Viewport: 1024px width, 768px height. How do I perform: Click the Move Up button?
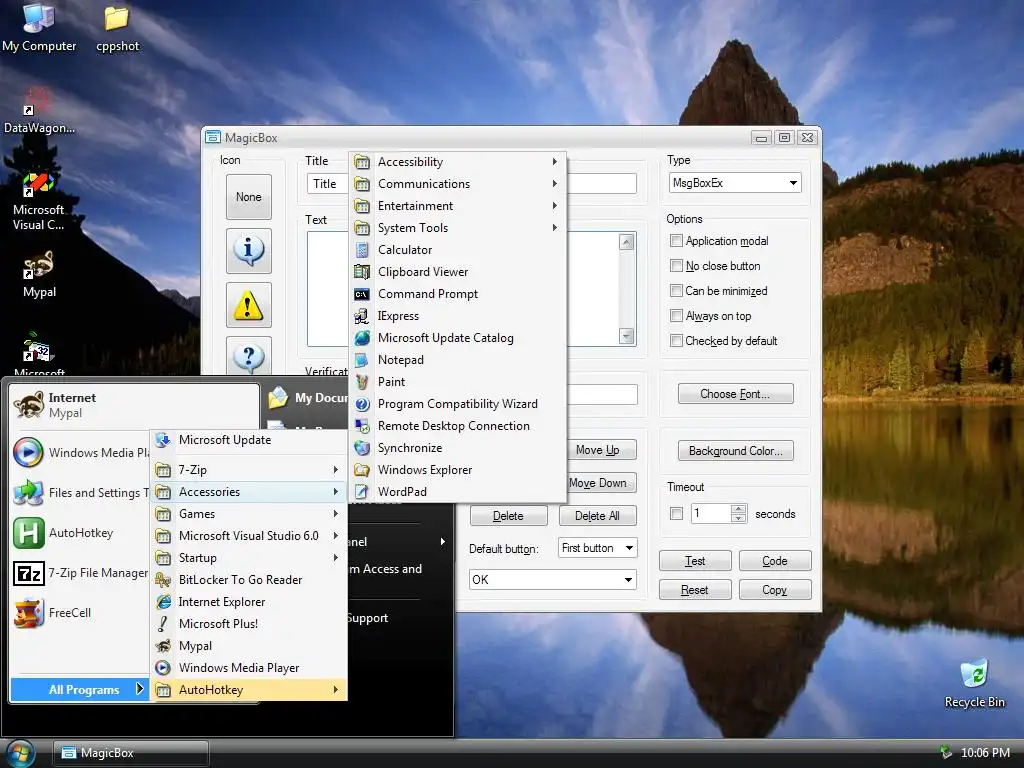coord(598,450)
